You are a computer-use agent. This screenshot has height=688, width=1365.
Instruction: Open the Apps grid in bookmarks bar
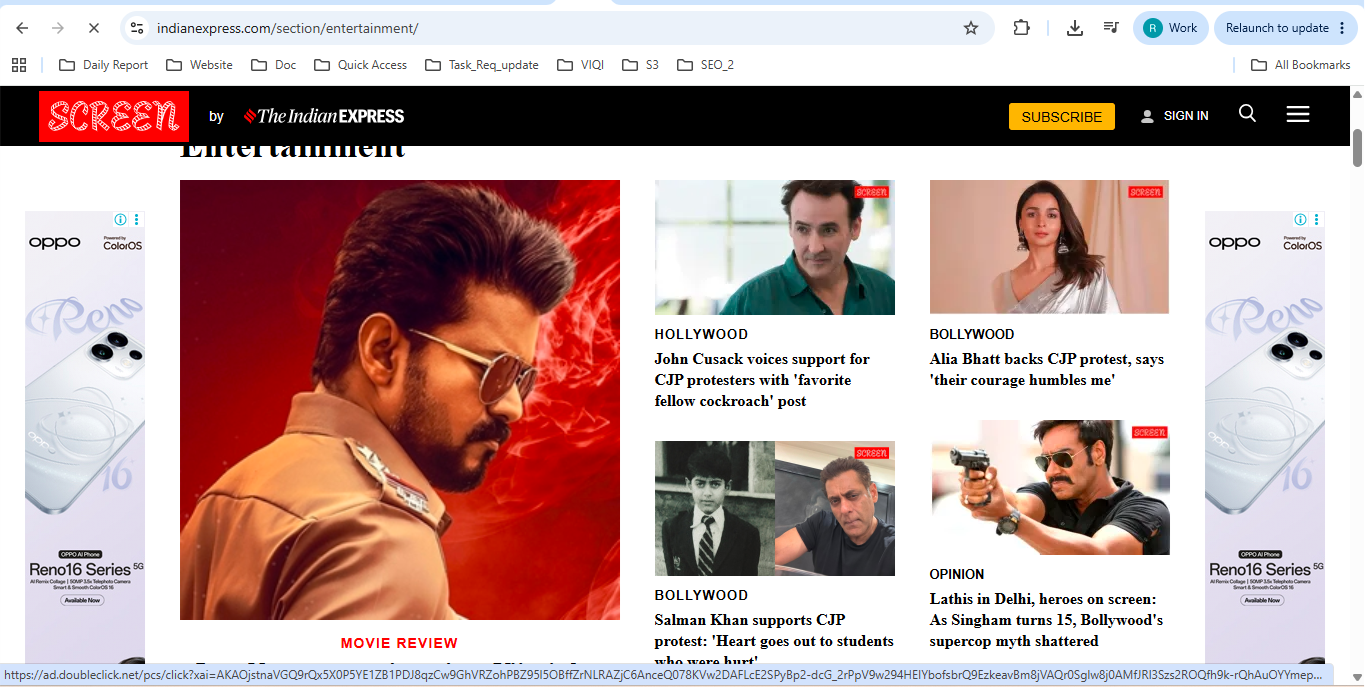pos(19,65)
